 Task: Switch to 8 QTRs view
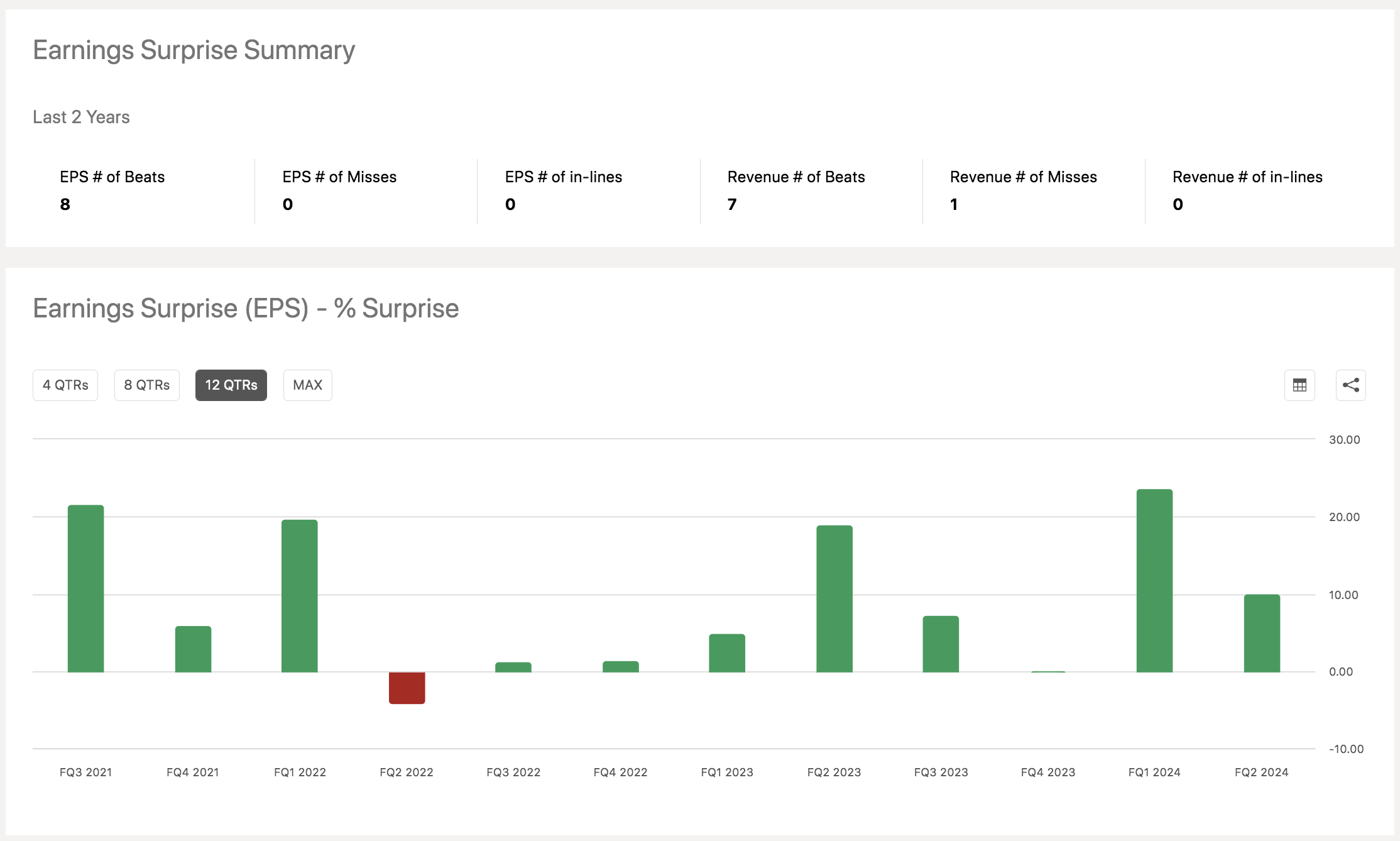pos(147,385)
